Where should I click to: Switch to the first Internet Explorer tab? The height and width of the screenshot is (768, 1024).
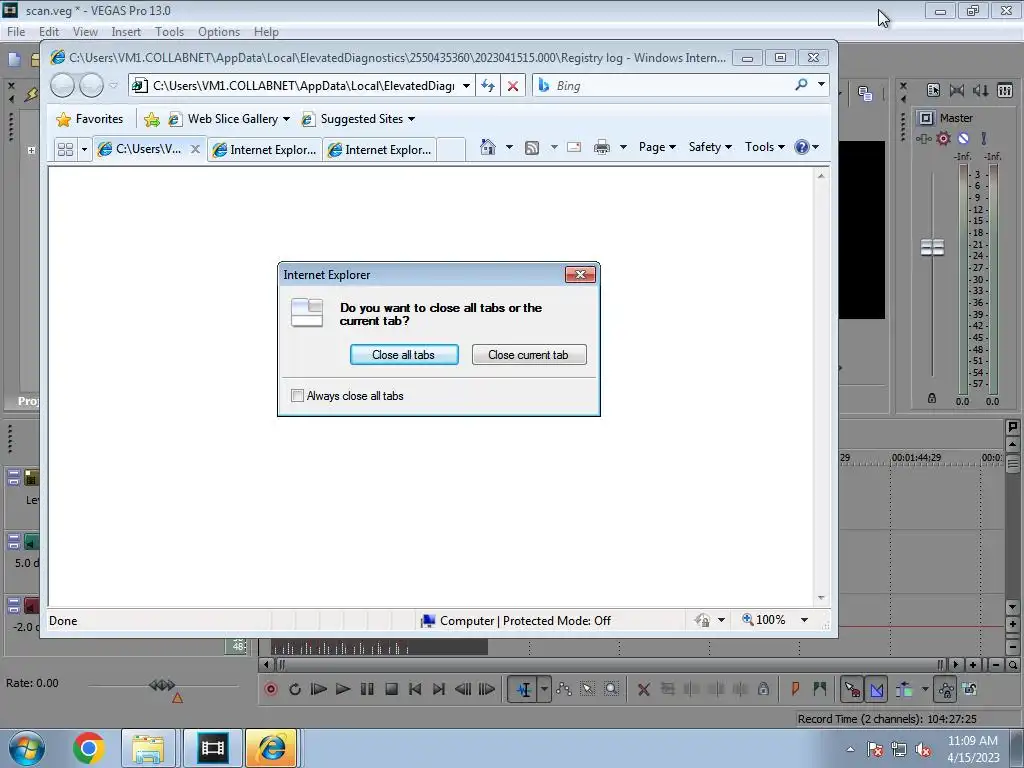265,150
